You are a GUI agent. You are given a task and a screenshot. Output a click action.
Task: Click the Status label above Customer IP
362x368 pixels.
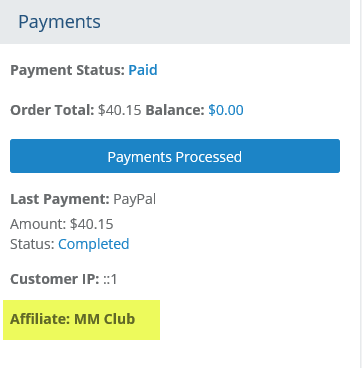pyautogui.click(x=32, y=244)
